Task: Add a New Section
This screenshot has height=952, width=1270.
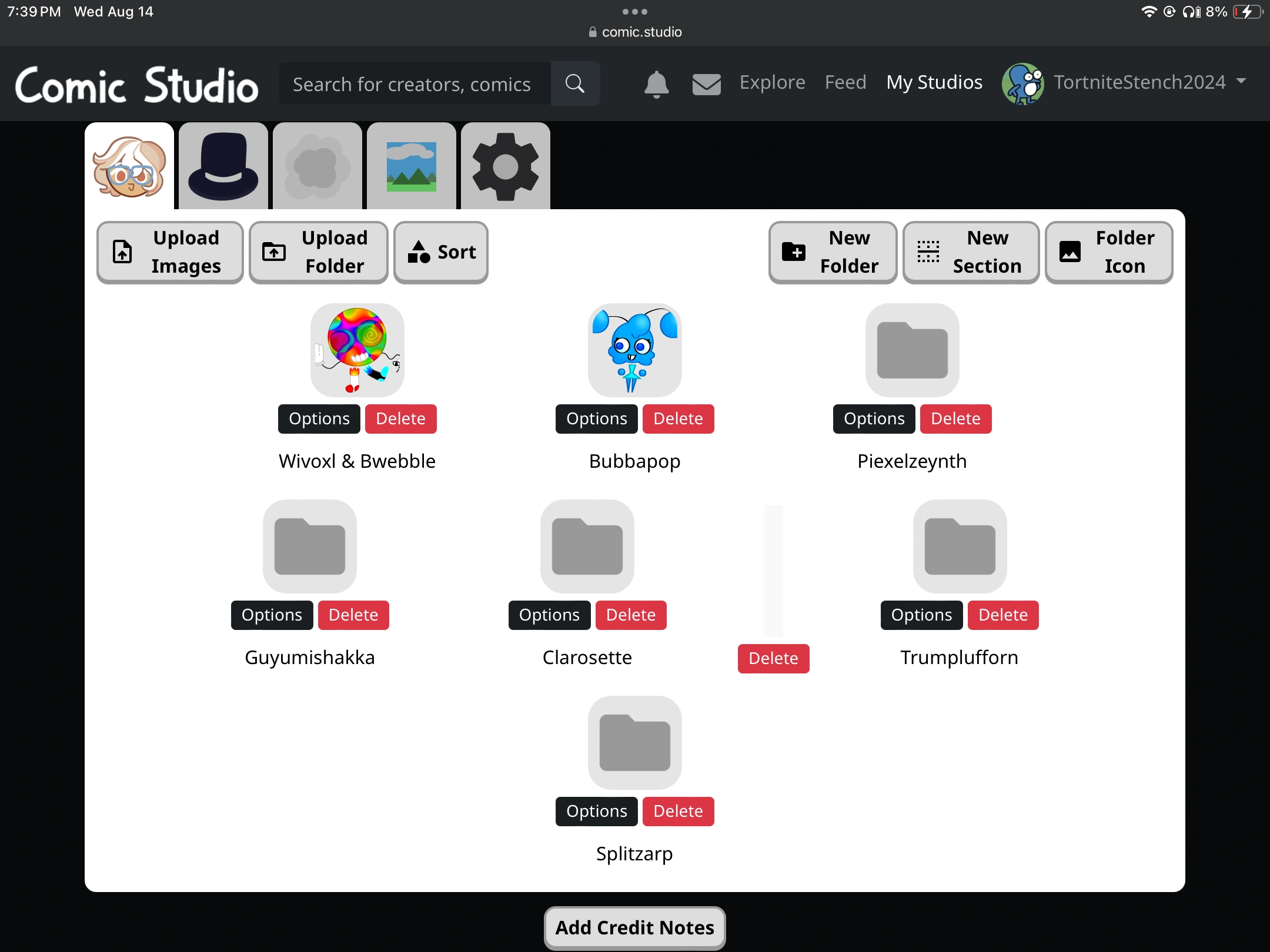Action: tap(971, 252)
